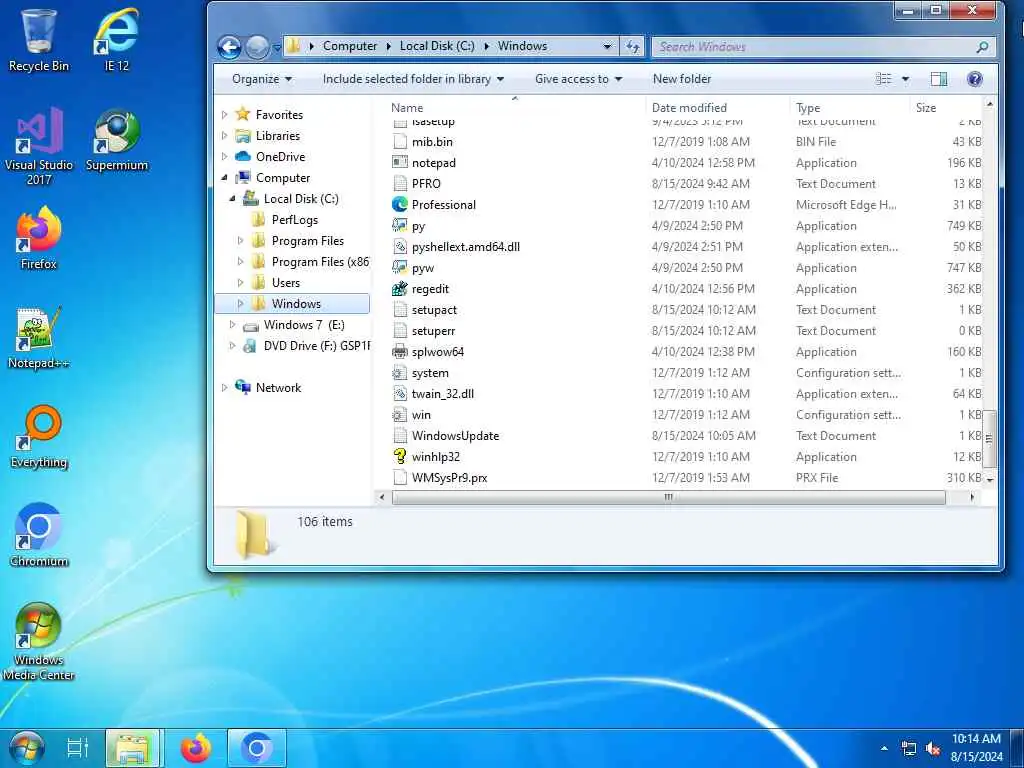Click the search magnifier icon
This screenshot has height=768, width=1024.
coord(982,47)
